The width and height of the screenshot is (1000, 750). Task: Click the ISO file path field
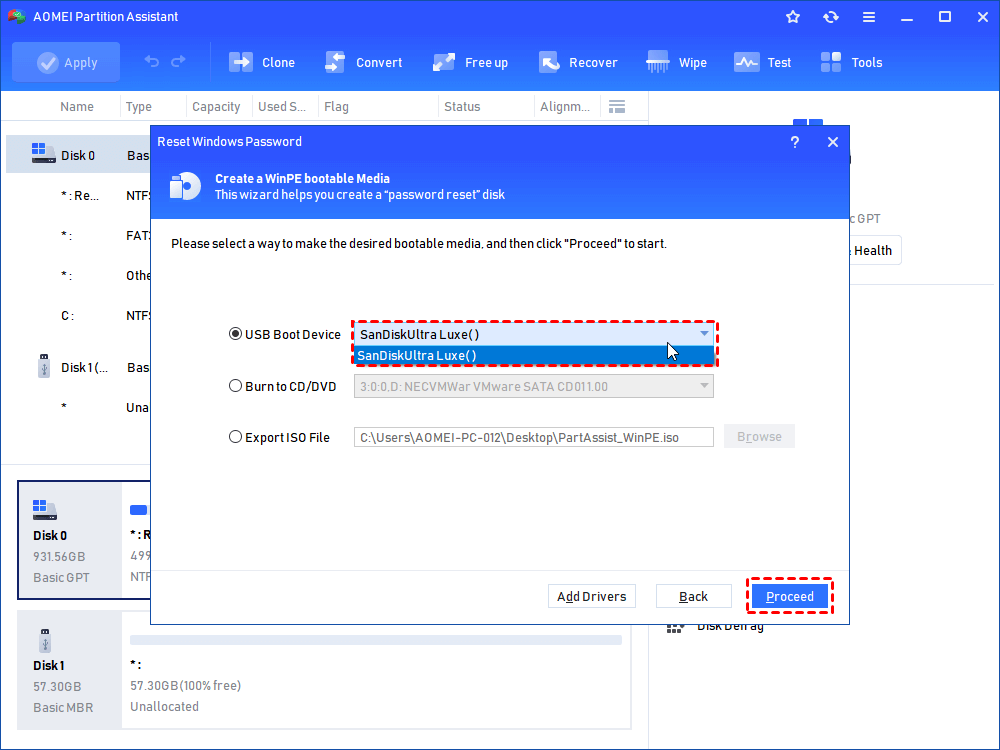(x=533, y=437)
